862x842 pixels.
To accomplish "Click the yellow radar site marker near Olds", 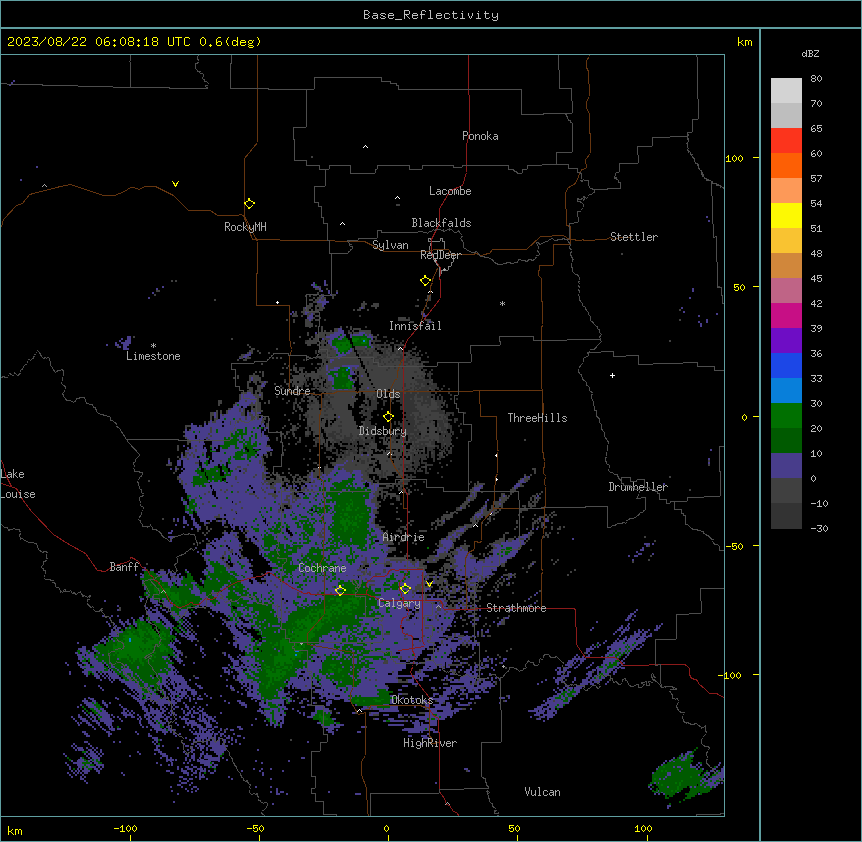I will 388,417.
